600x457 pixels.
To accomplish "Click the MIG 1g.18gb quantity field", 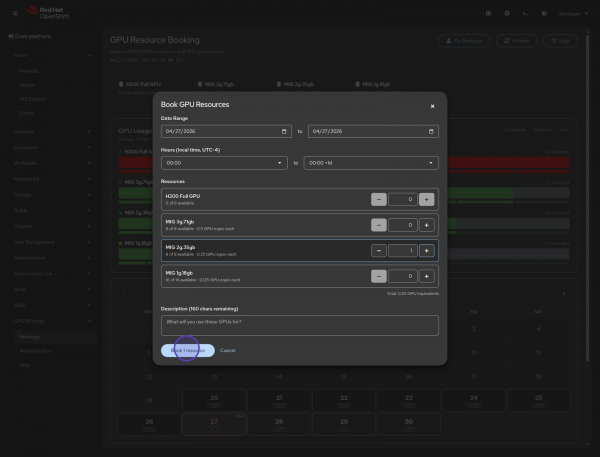I will [x=403, y=276].
